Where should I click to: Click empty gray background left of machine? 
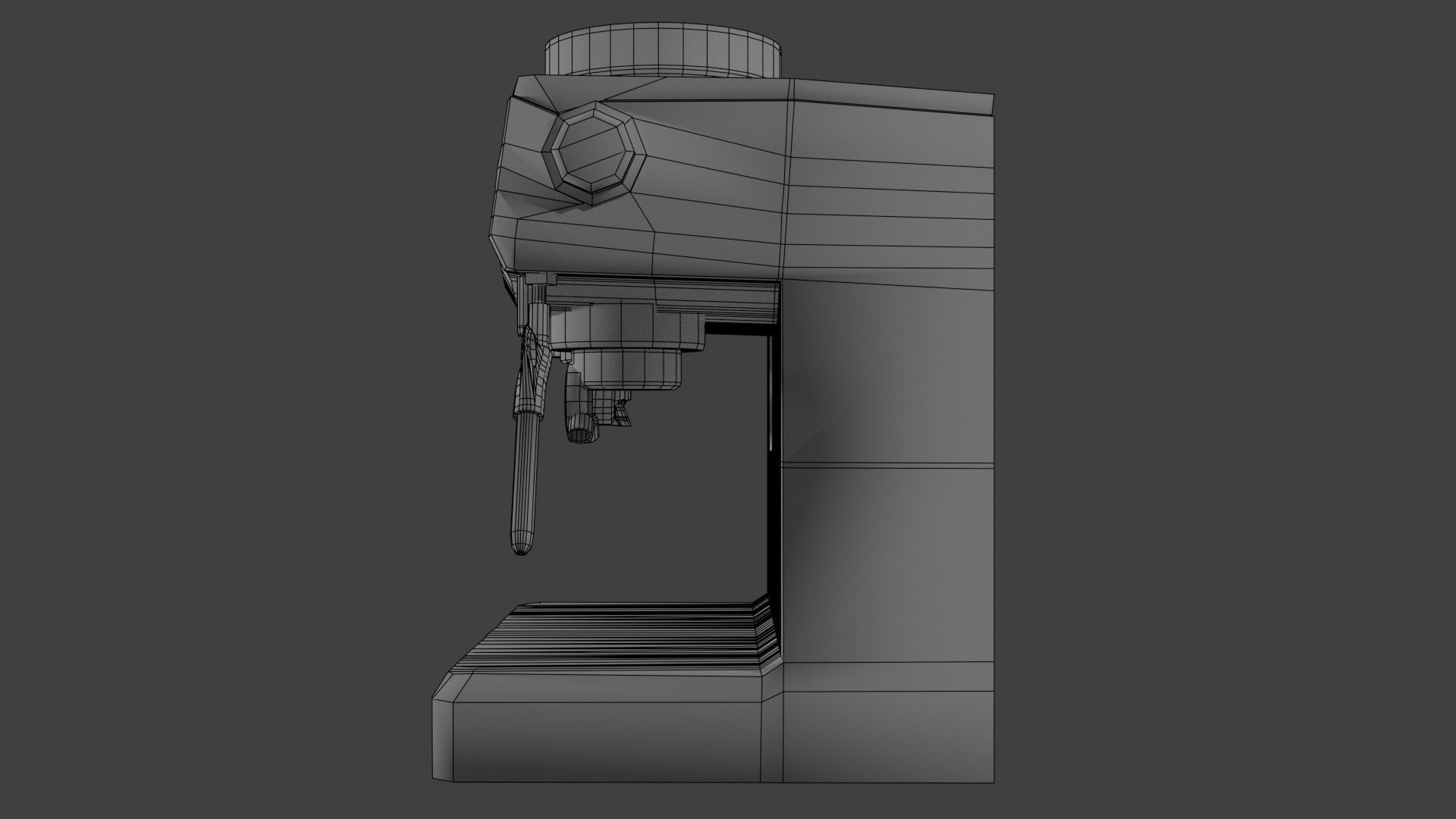227,409
